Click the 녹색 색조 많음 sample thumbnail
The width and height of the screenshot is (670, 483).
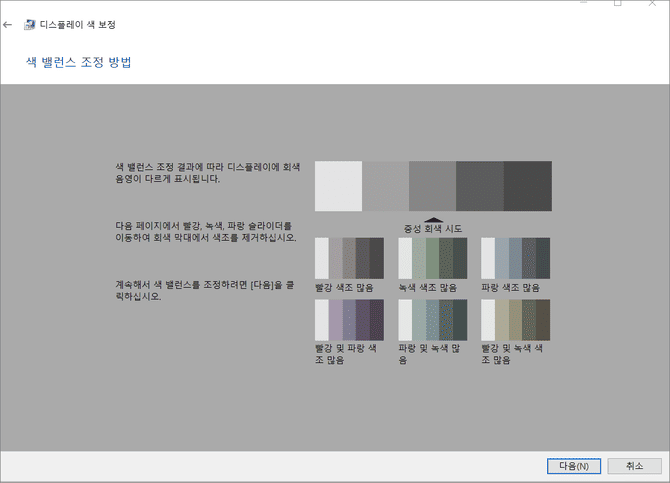tap(432, 258)
